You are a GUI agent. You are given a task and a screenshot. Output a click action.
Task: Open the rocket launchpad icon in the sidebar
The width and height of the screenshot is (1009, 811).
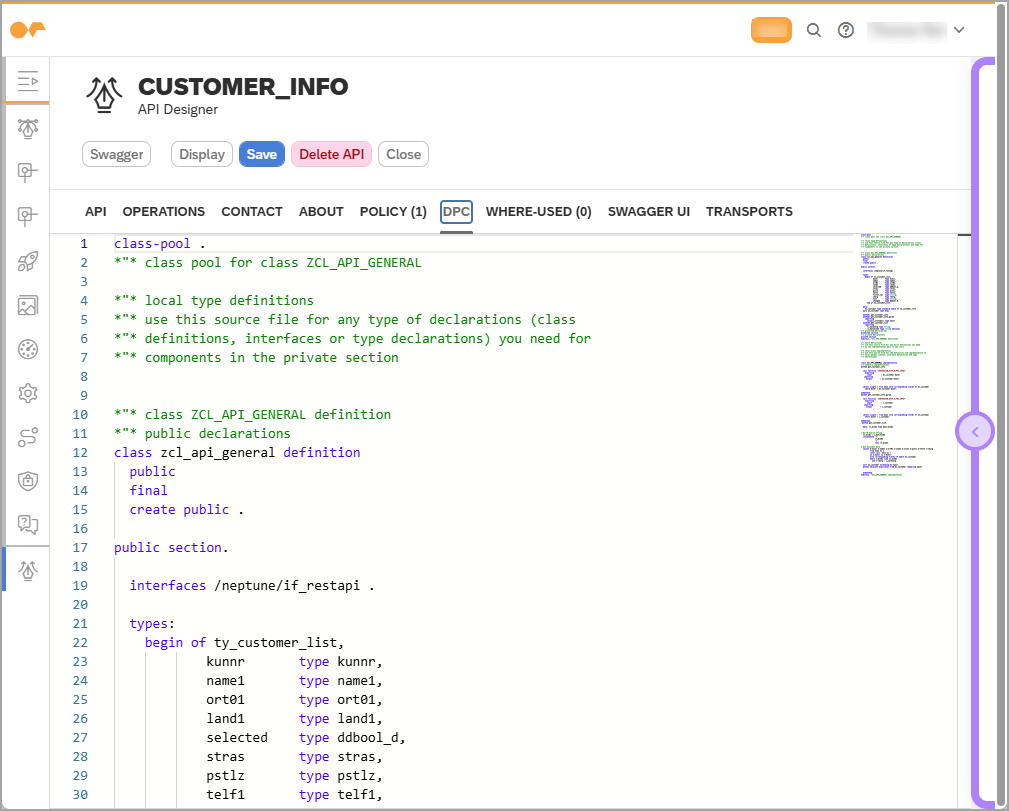click(27, 261)
